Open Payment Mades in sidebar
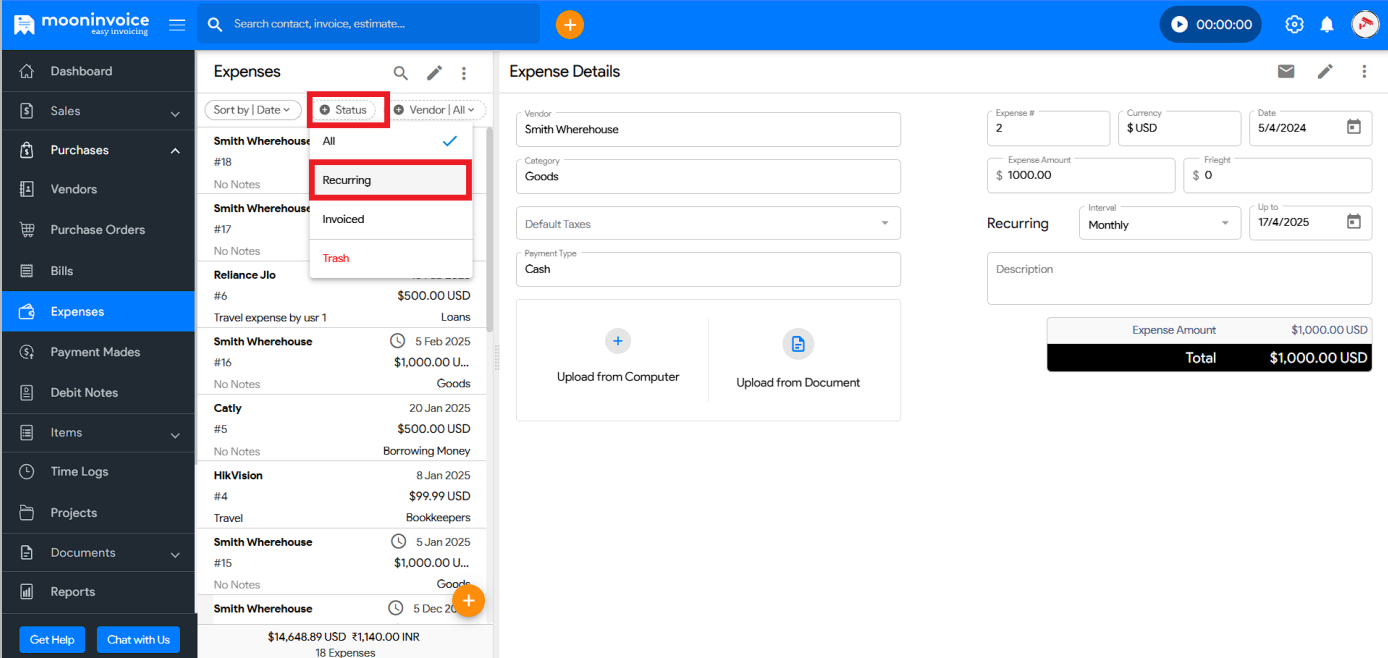Image resolution: width=1388 pixels, height=658 pixels. (98, 352)
